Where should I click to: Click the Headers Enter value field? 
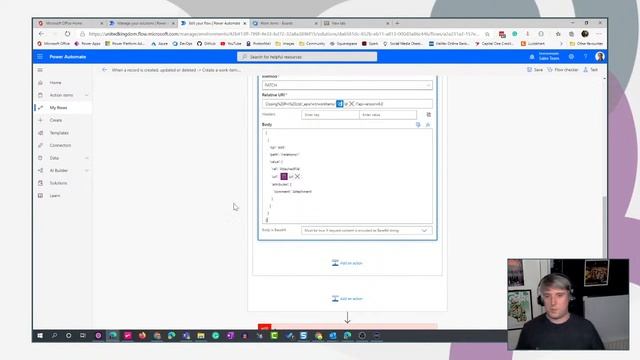[388, 115]
